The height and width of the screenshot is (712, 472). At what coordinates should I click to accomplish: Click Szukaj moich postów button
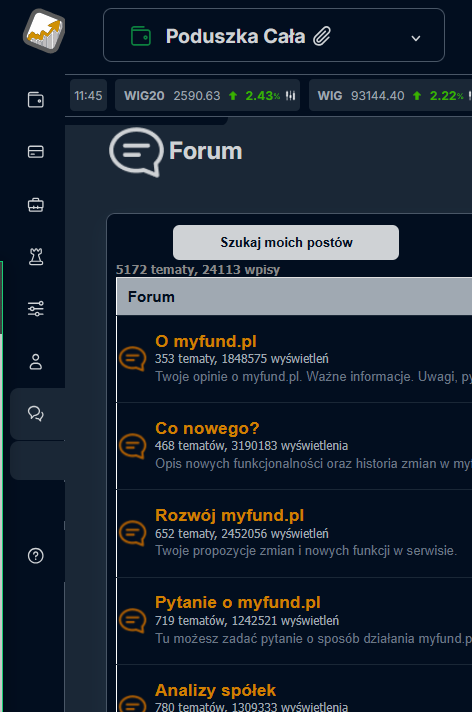point(286,242)
